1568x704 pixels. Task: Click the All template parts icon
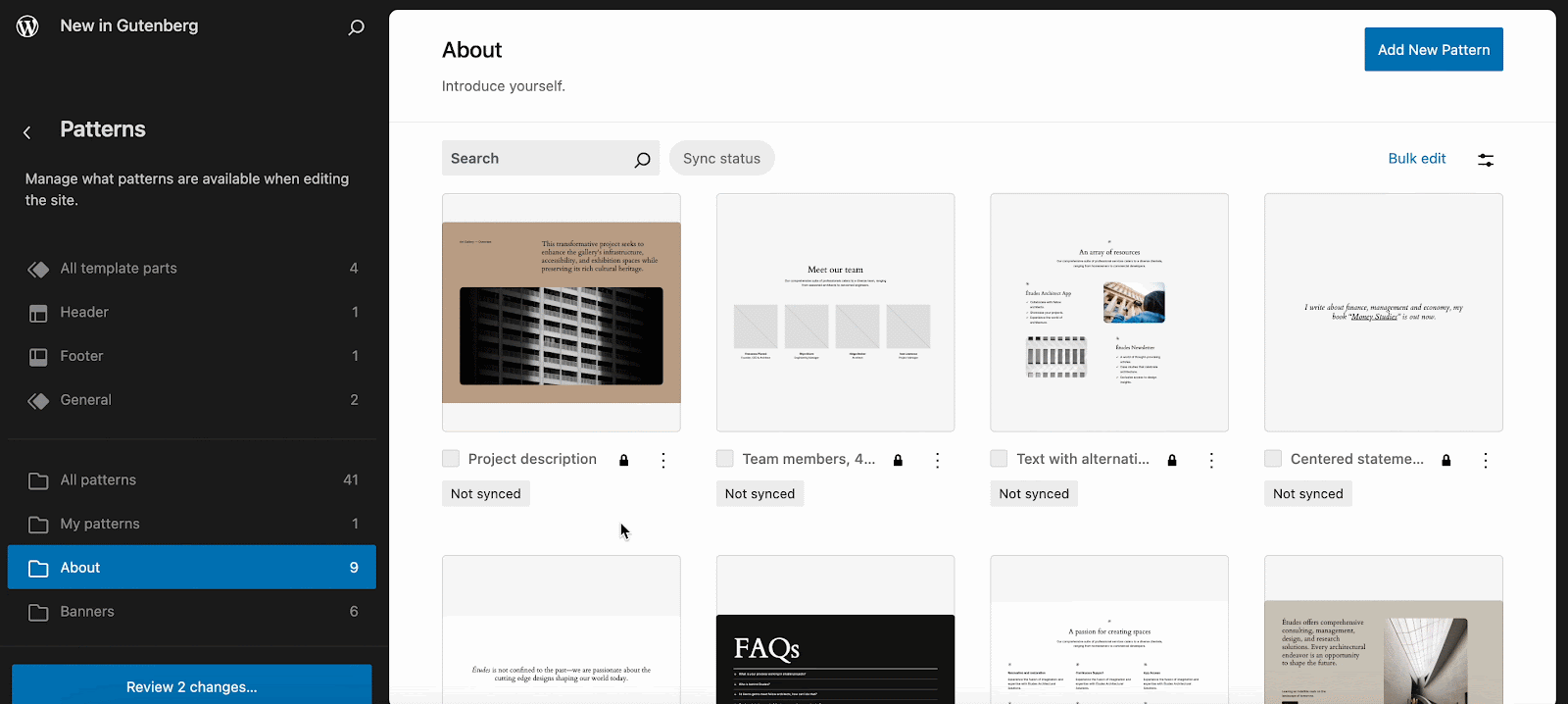pos(38,269)
